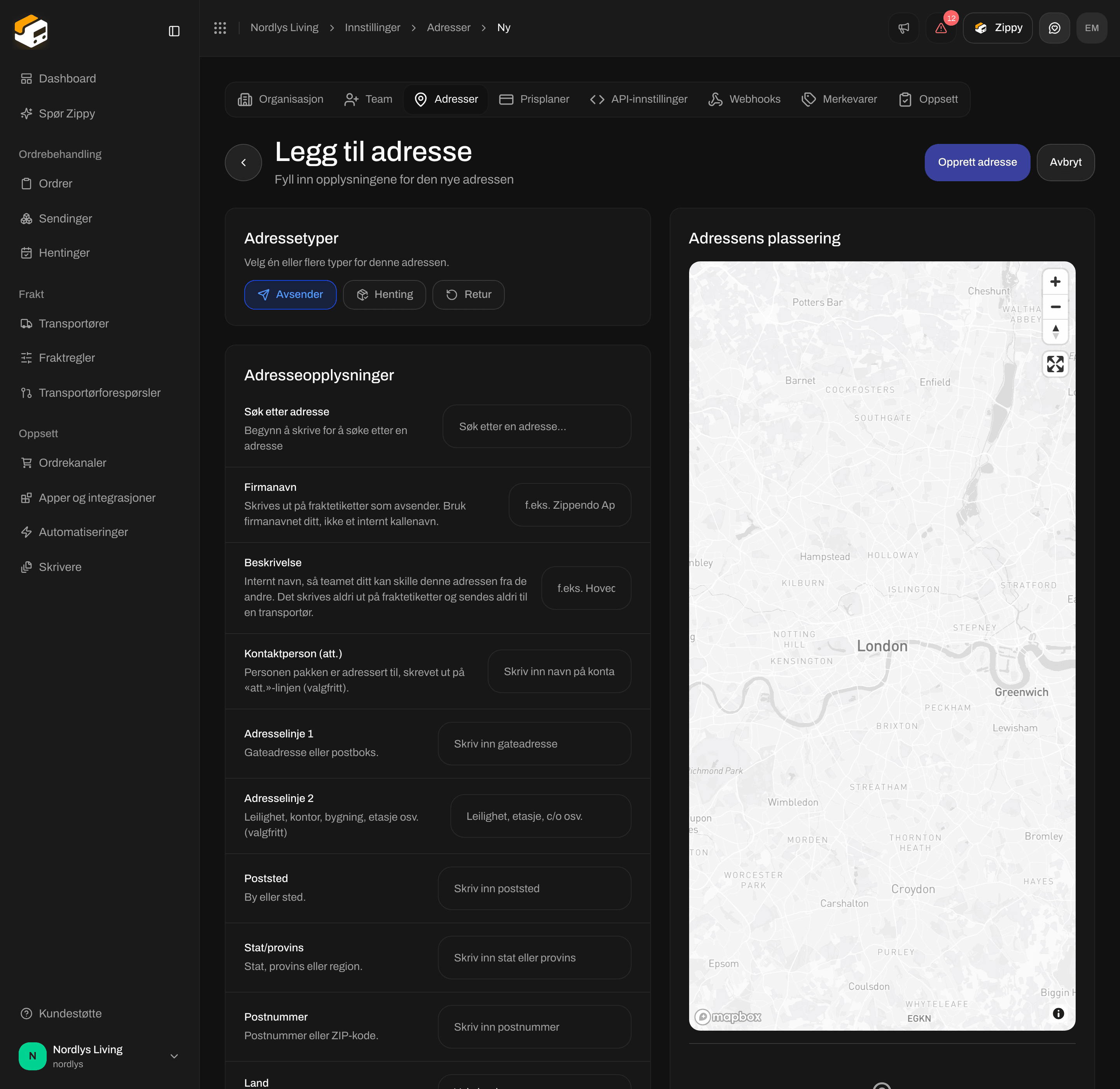Open the Zippy assistant button

tap(997, 28)
